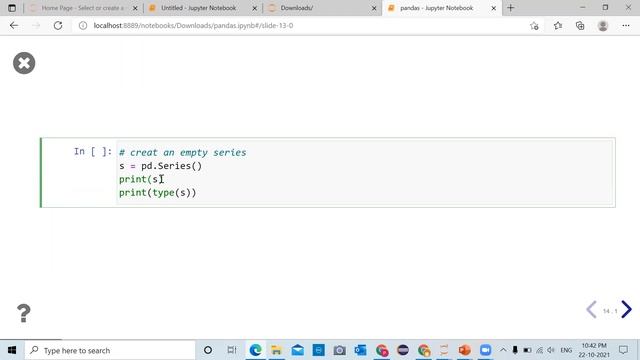
Task: Open network status in system tray
Action: click(539, 350)
